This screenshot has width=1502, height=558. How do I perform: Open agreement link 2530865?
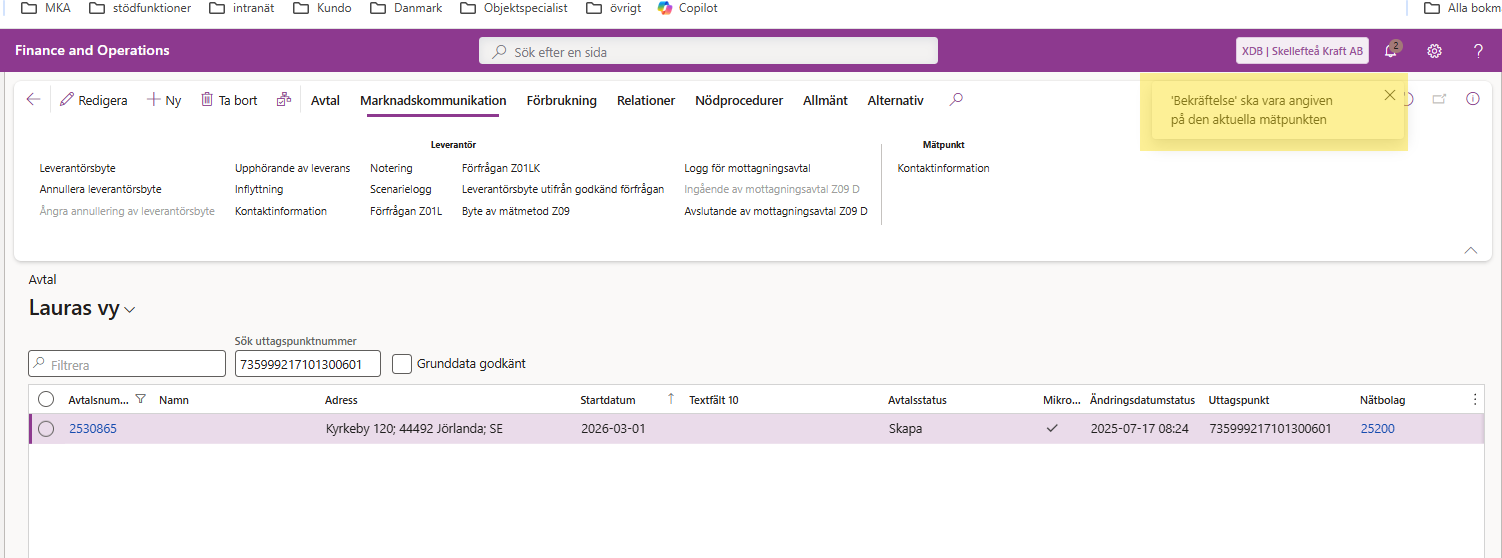pos(93,429)
